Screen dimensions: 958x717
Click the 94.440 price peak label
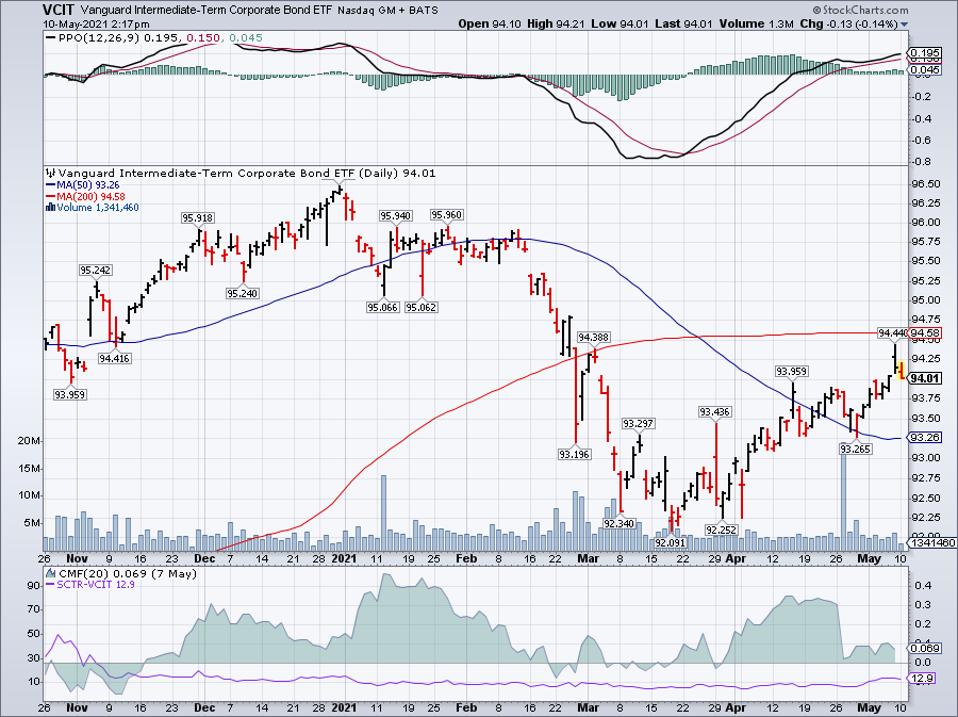[x=893, y=333]
